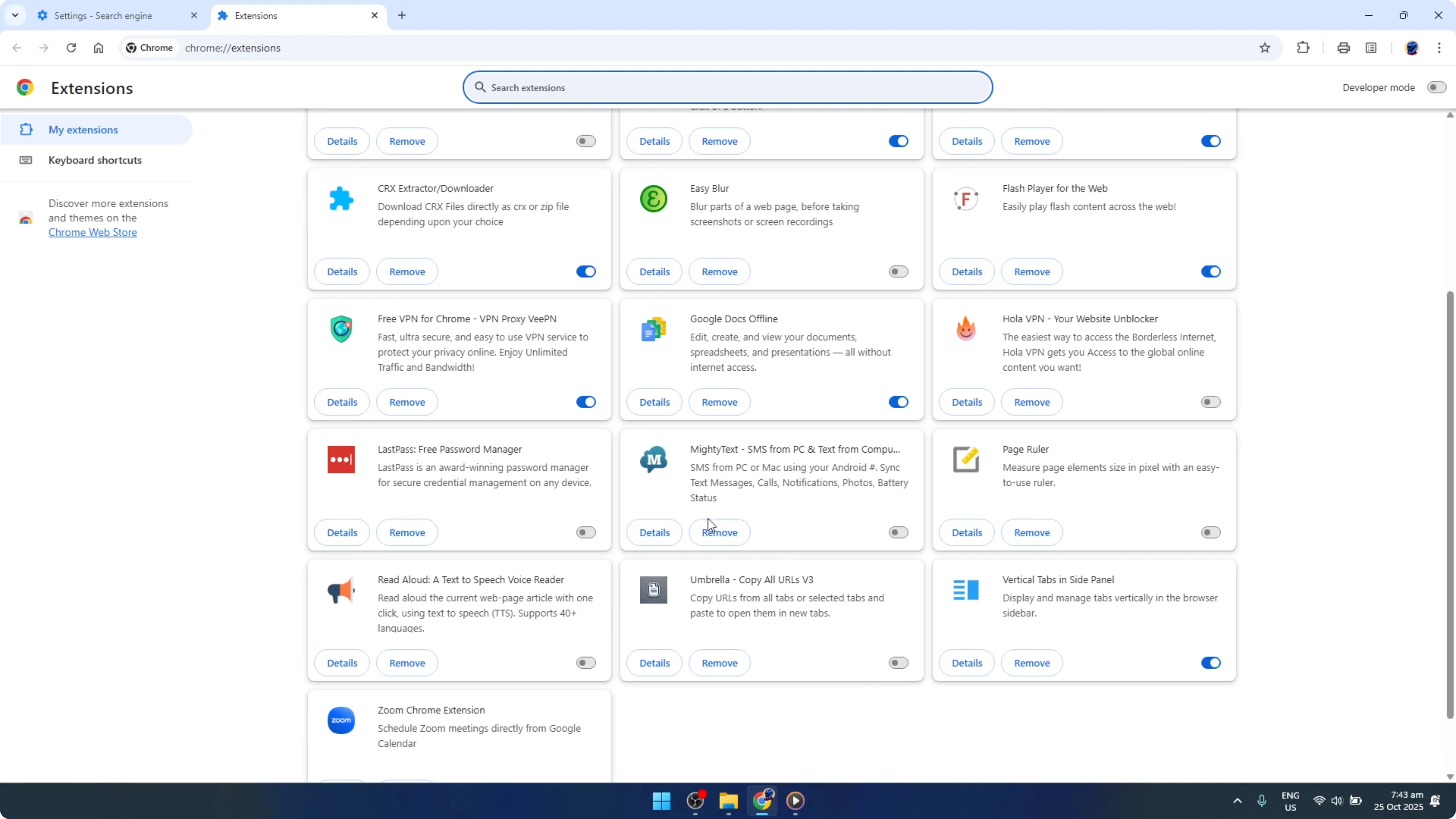1456x819 pixels.
Task: Open the side panel toolbar icon
Action: click(x=1371, y=48)
